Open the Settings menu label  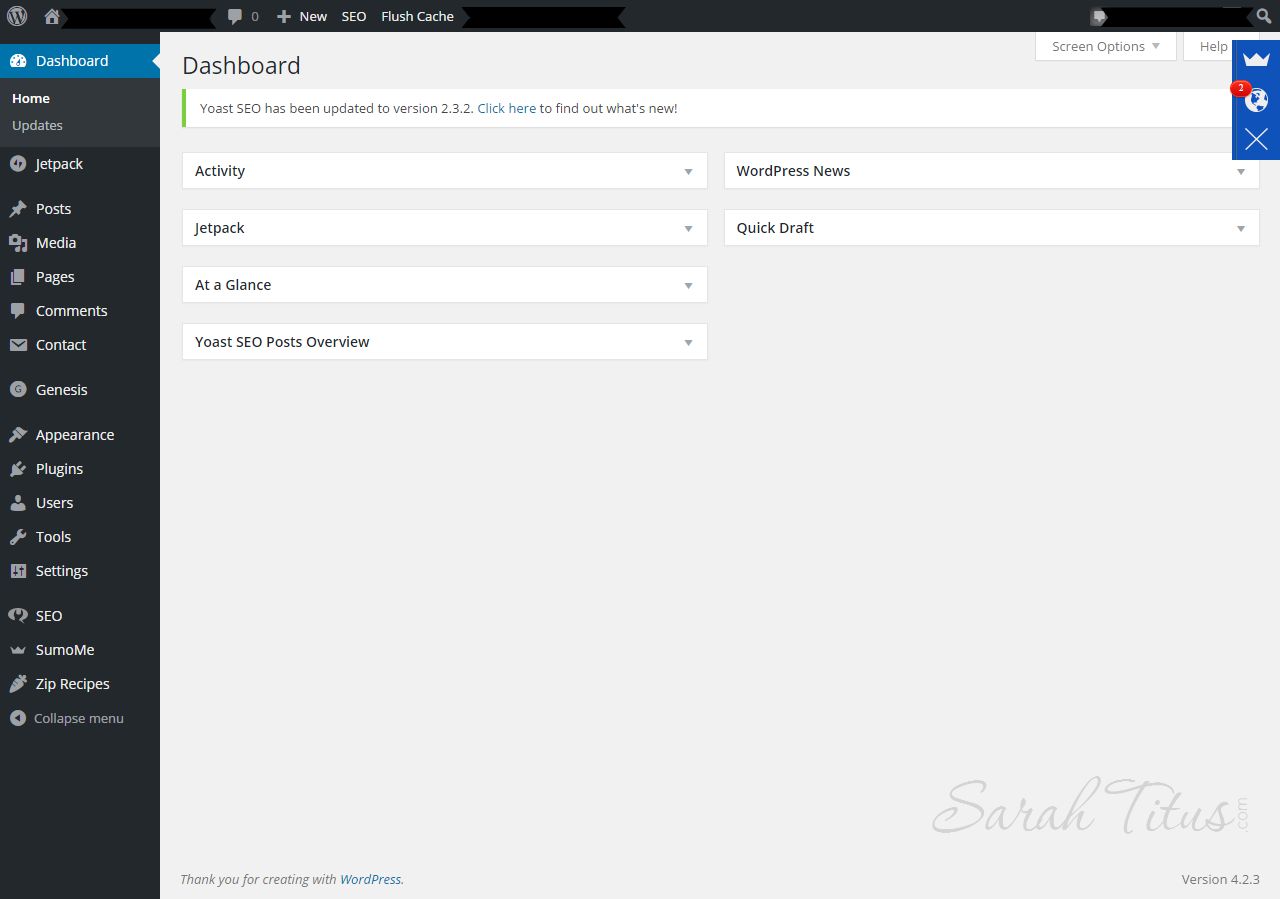(x=62, y=571)
